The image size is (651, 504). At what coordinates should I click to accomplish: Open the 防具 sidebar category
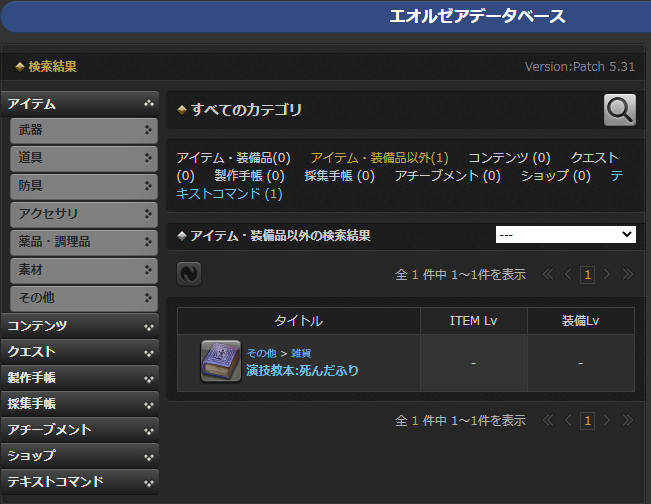click(x=84, y=186)
